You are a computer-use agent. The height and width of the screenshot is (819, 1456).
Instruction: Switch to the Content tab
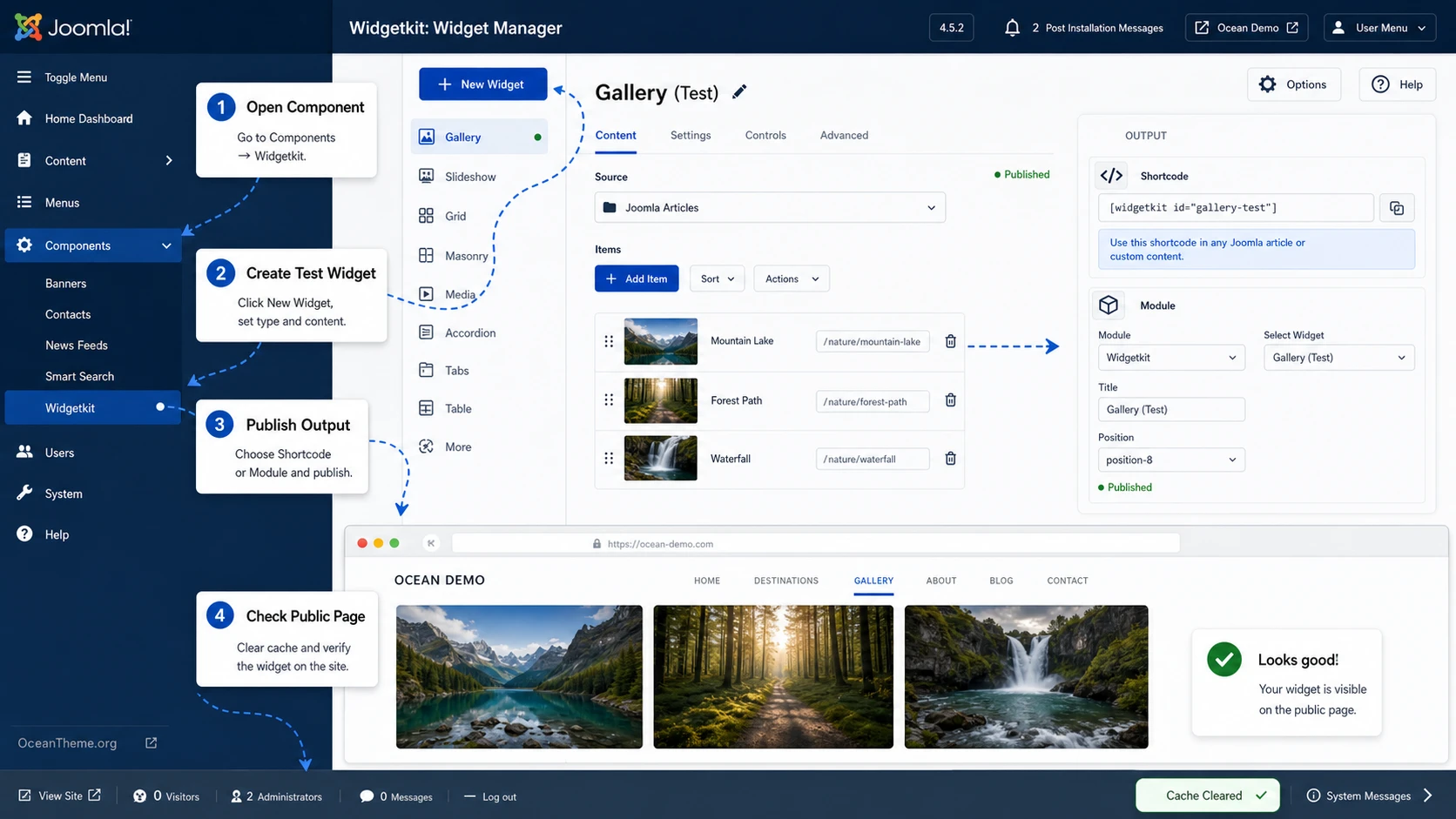[x=616, y=136]
